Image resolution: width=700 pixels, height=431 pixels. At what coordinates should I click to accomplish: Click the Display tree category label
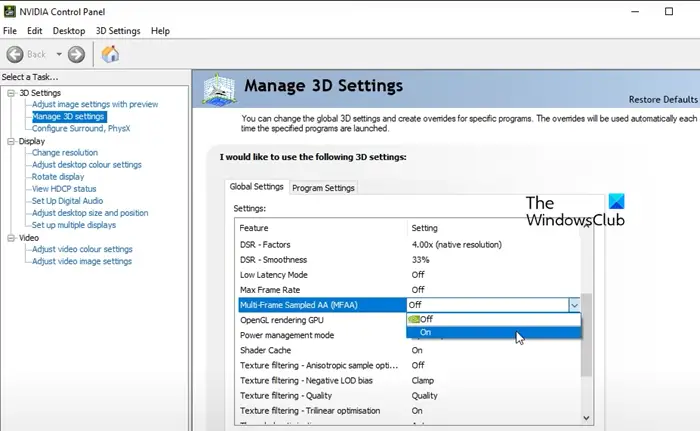tap(32, 141)
